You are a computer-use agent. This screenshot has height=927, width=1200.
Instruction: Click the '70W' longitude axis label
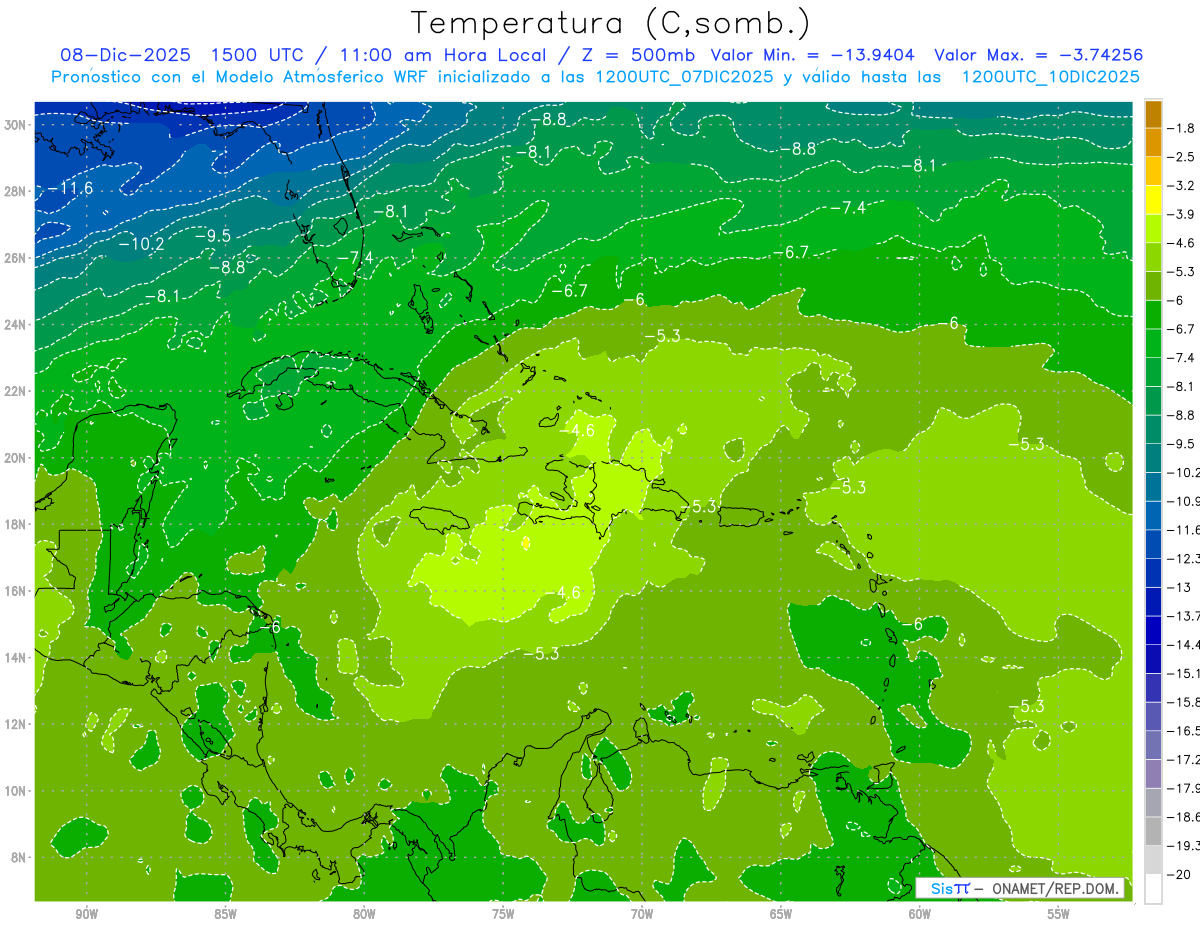coord(642,914)
